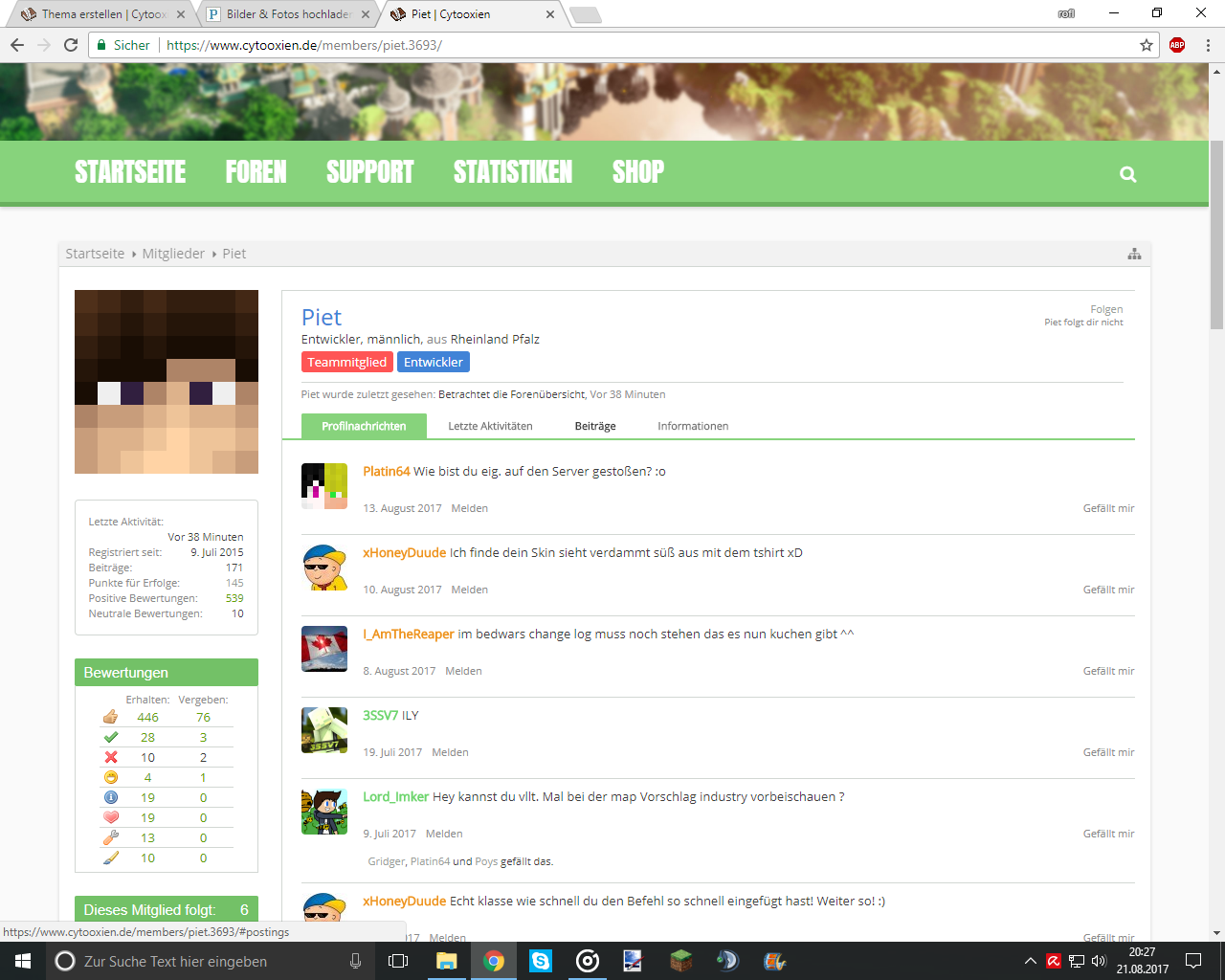Click Gefällt mir on 3SSV7's message
Image resolution: width=1225 pixels, height=980 pixels.
[x=1109, y=752]
